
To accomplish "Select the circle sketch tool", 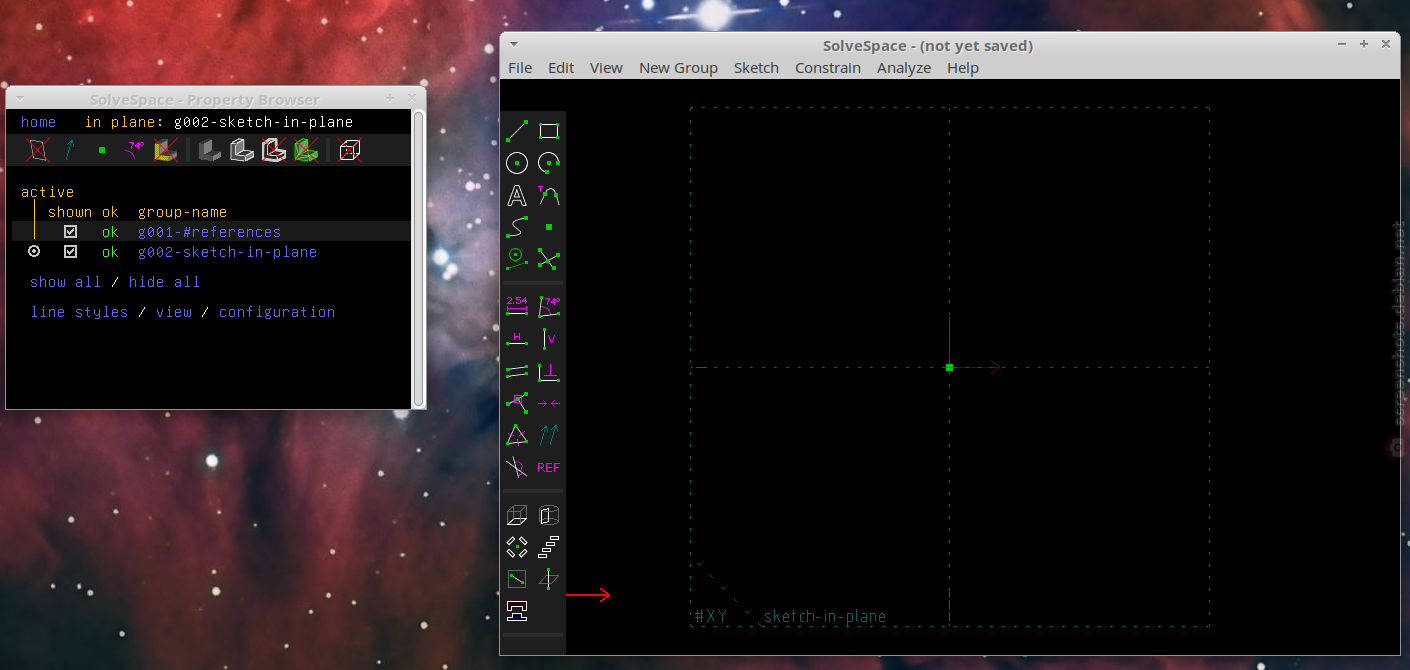I will (x=517, y=163).
